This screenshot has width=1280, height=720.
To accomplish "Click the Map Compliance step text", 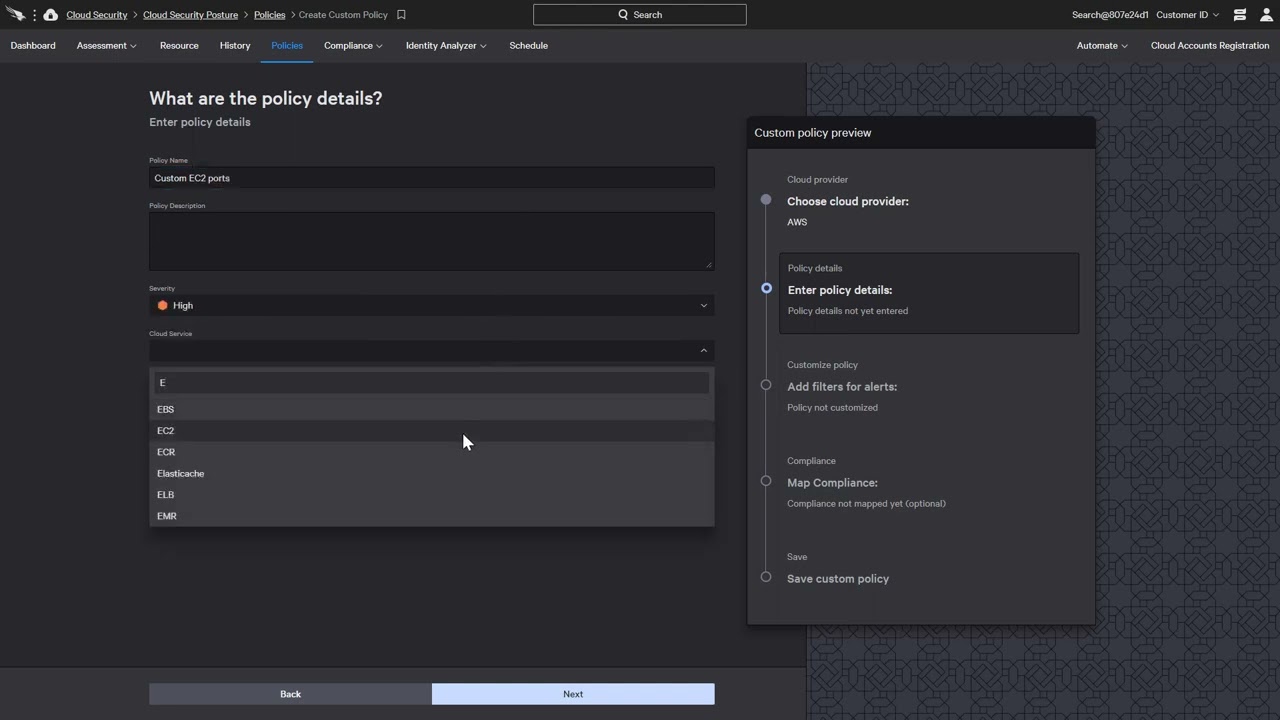I will click(832, 483).
